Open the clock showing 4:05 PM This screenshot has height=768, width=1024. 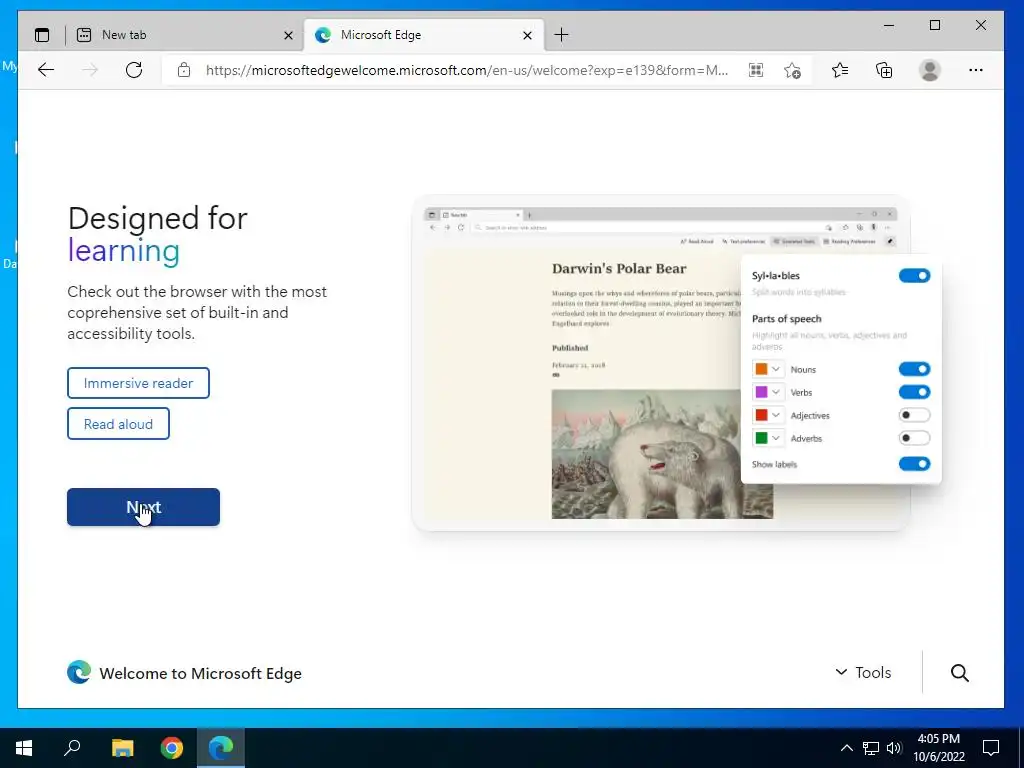[939, 748]
